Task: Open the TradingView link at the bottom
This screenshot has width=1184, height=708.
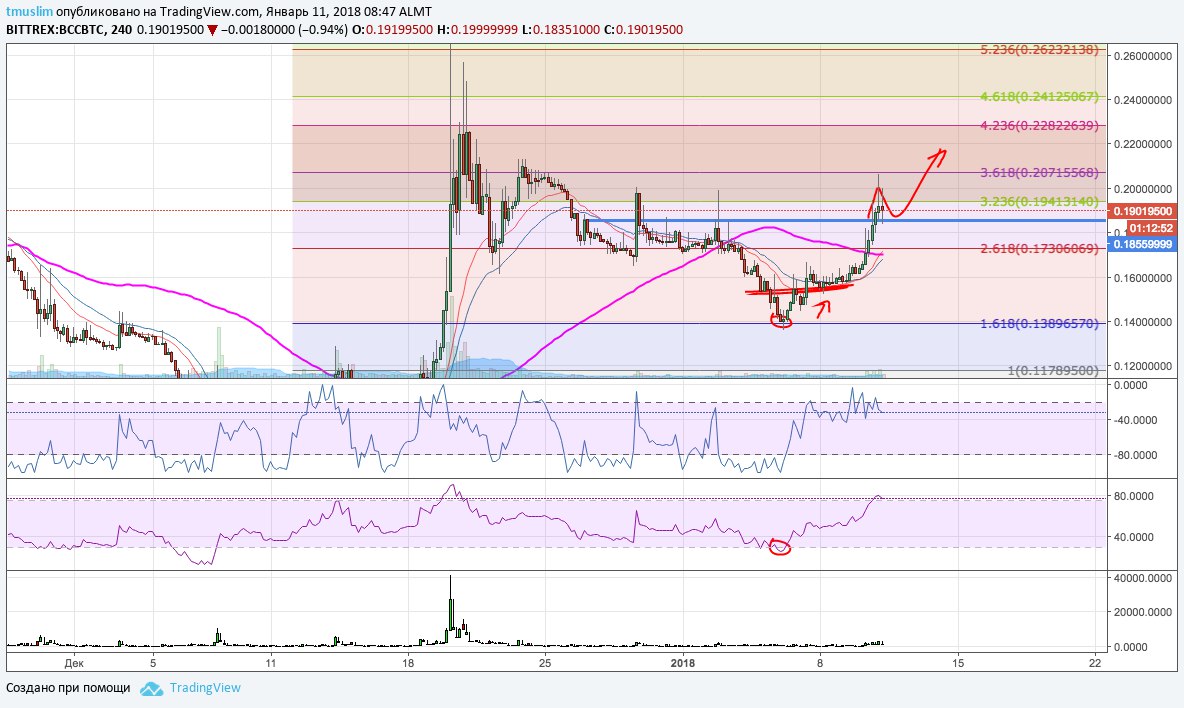Action: [x=205, y=688]
